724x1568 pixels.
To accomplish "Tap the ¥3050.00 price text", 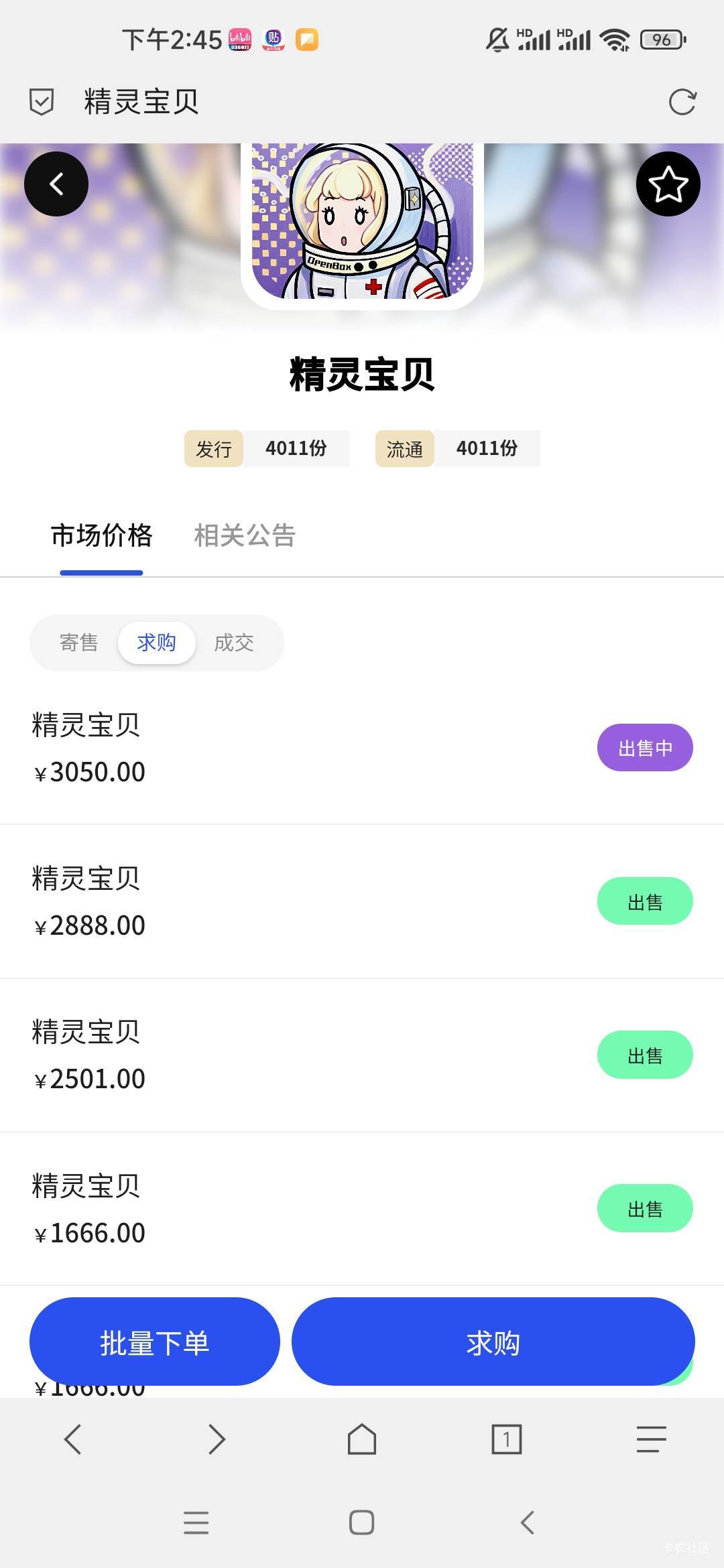I will point(89,772).
